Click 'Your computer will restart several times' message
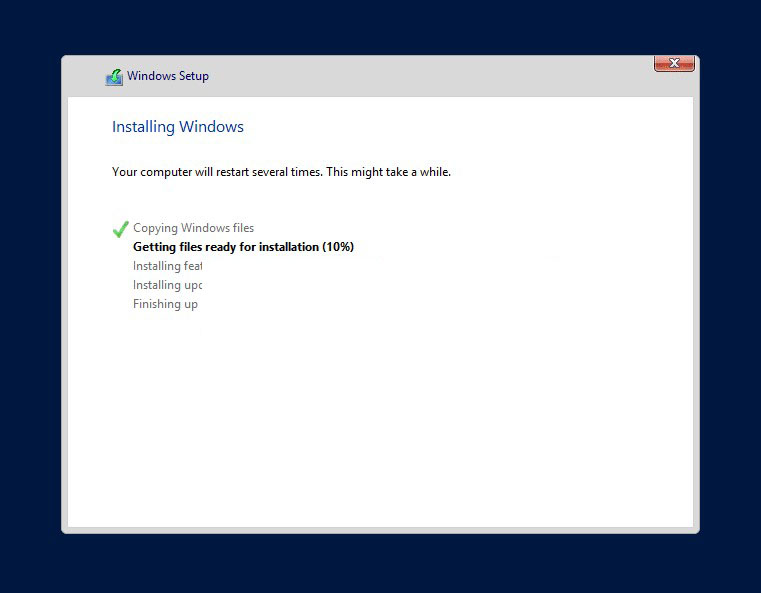Screen dimensions: 761x593 (281, 172)
